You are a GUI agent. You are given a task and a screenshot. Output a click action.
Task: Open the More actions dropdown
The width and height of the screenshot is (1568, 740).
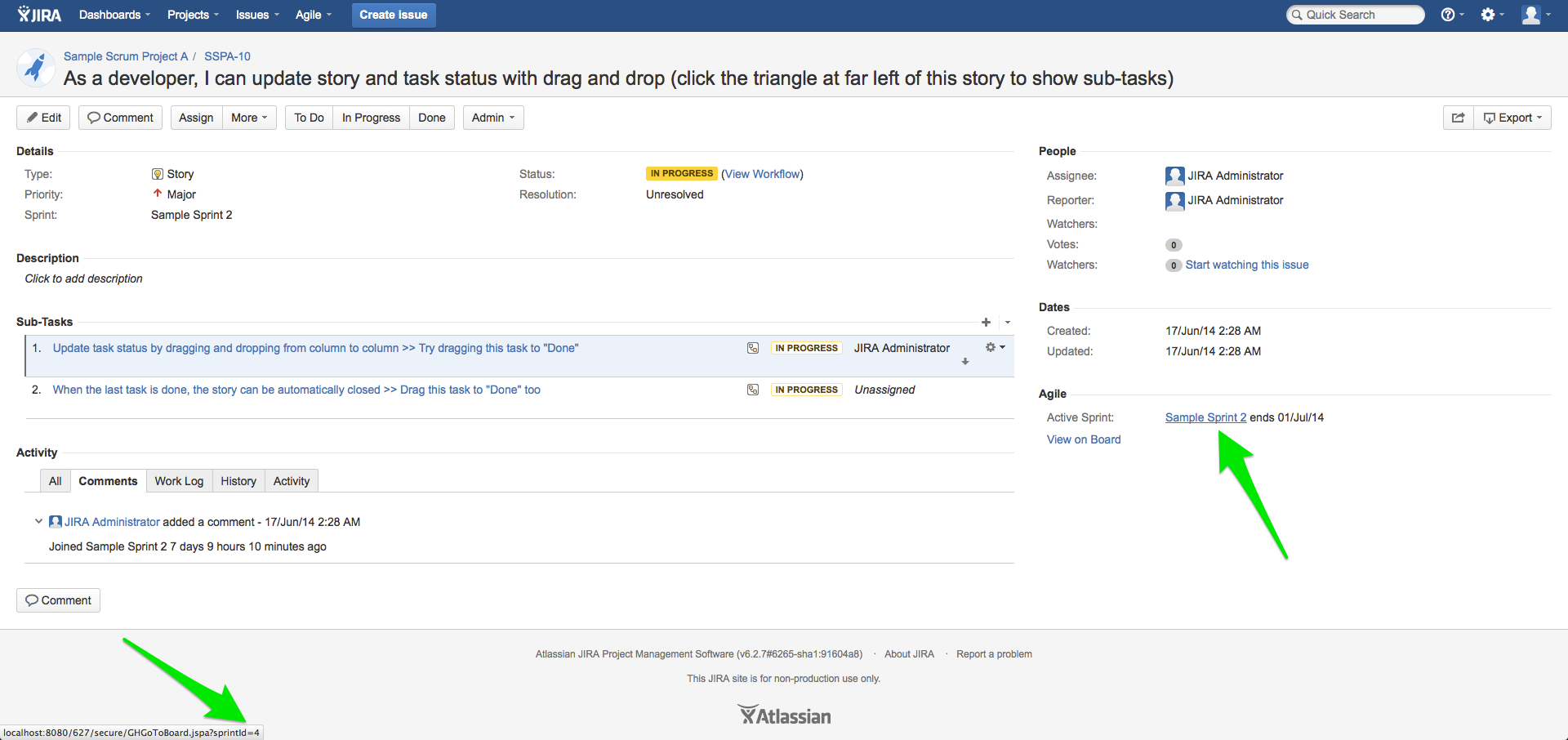(x=249, y=118)
